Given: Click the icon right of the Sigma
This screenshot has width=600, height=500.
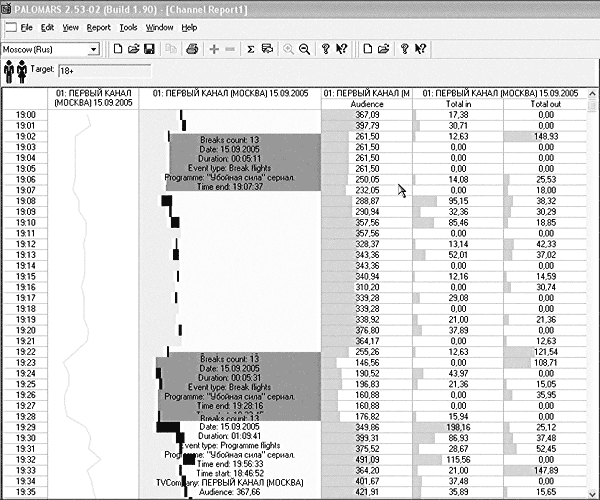Looking at the screenshot, I should pos(267,49).
